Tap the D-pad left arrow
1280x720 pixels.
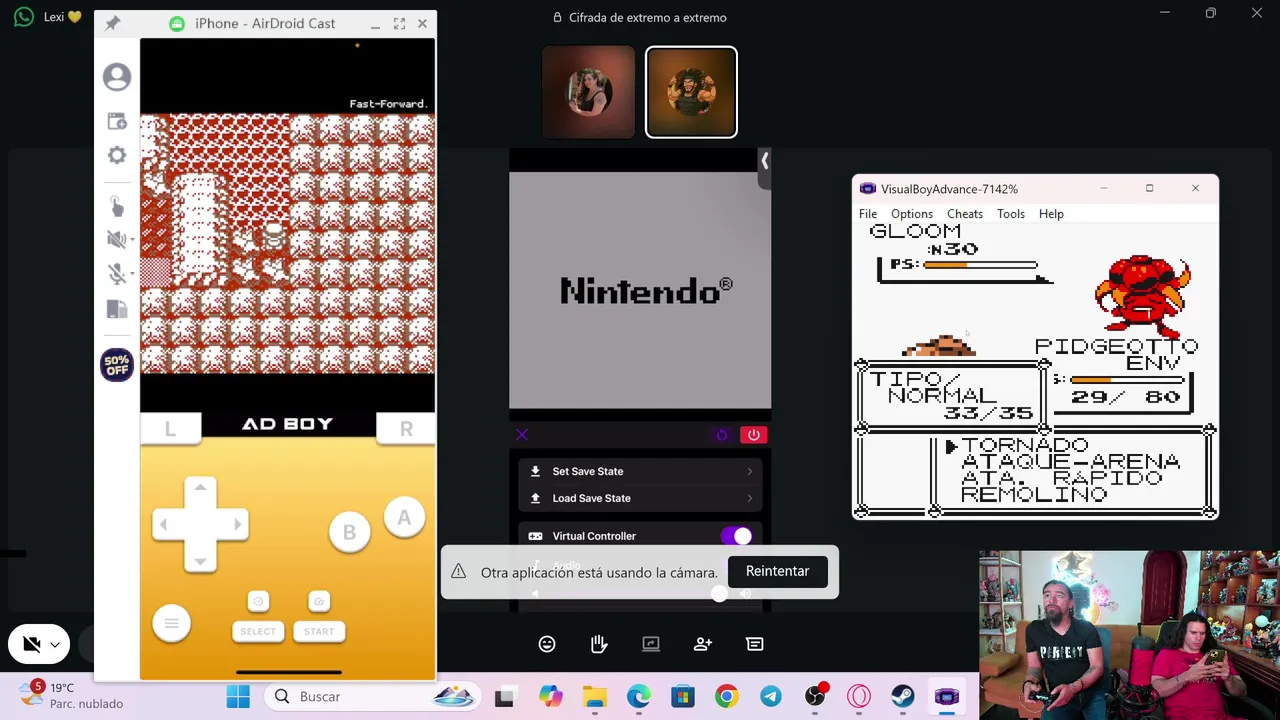coord(164,524)
